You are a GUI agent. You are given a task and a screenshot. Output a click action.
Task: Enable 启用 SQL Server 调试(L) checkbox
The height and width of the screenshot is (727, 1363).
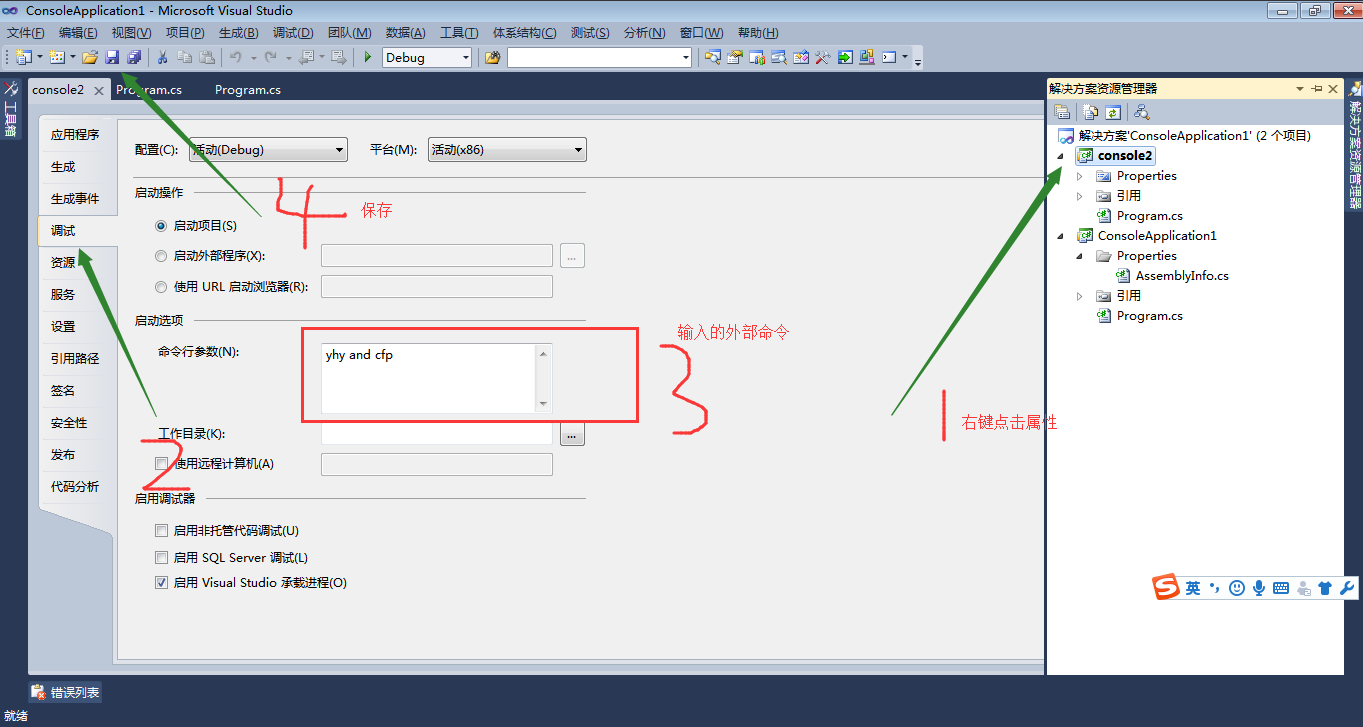coord(161,558)
